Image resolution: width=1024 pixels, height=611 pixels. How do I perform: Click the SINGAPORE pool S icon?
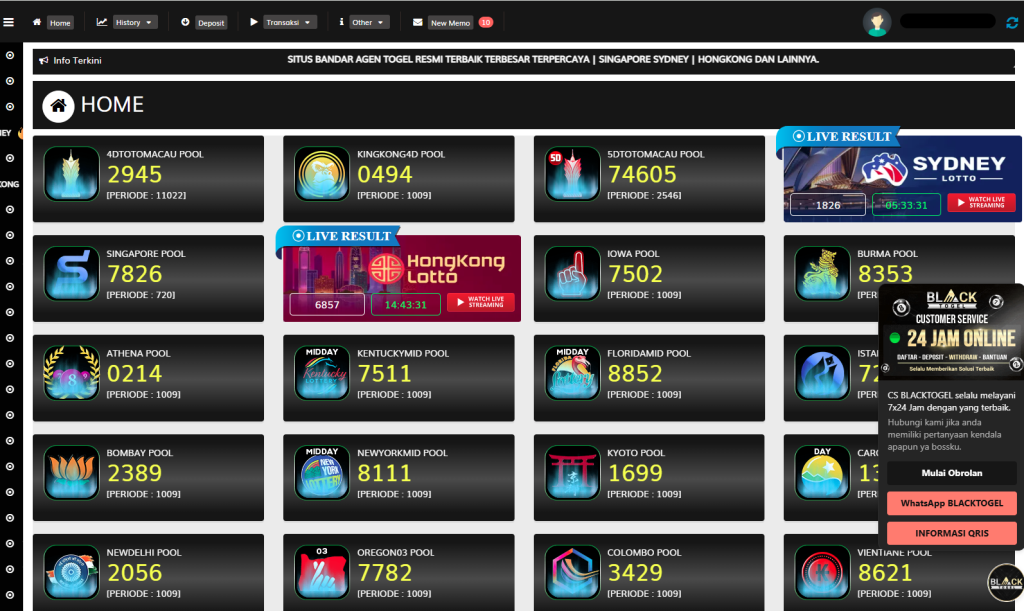coord(71,273)
